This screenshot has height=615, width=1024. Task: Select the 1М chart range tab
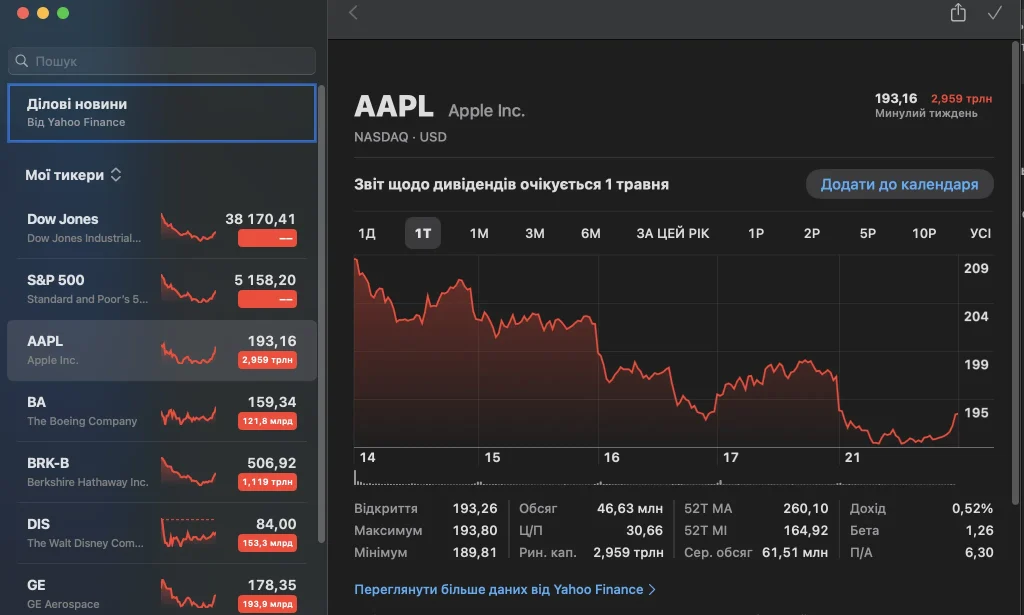coord(479,233)
